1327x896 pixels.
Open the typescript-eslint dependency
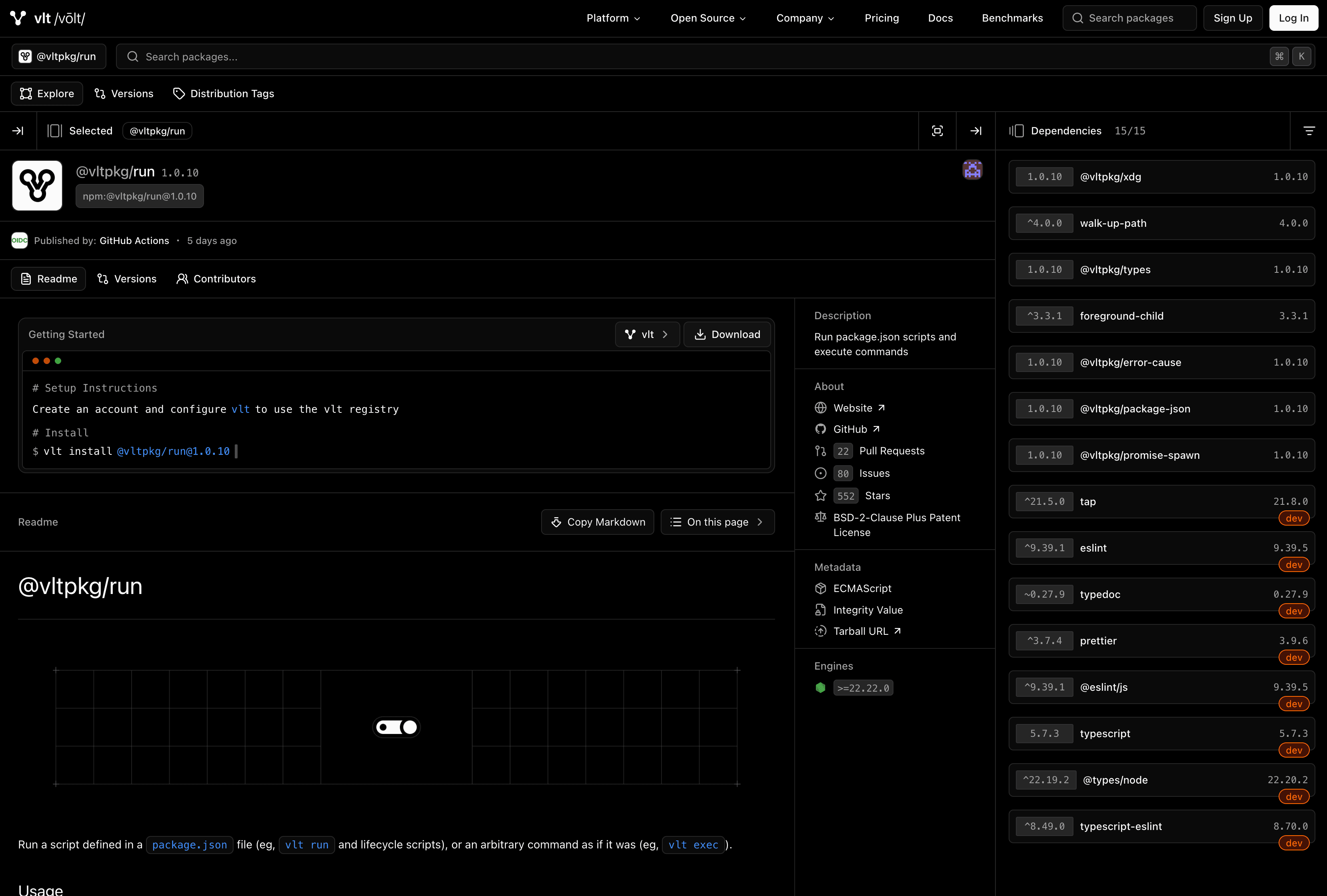point(1161,826)
